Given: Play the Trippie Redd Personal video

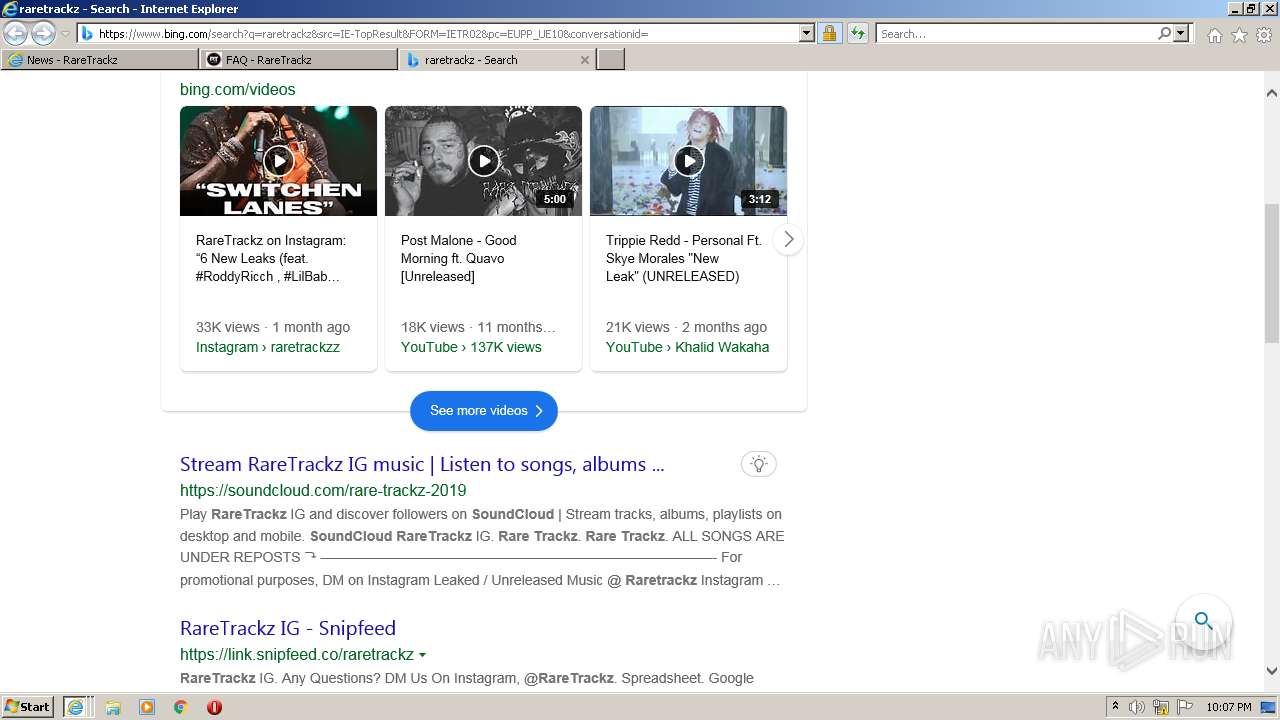Looking at the screenshot, I should pyautogui.click(x=688, y=161).
